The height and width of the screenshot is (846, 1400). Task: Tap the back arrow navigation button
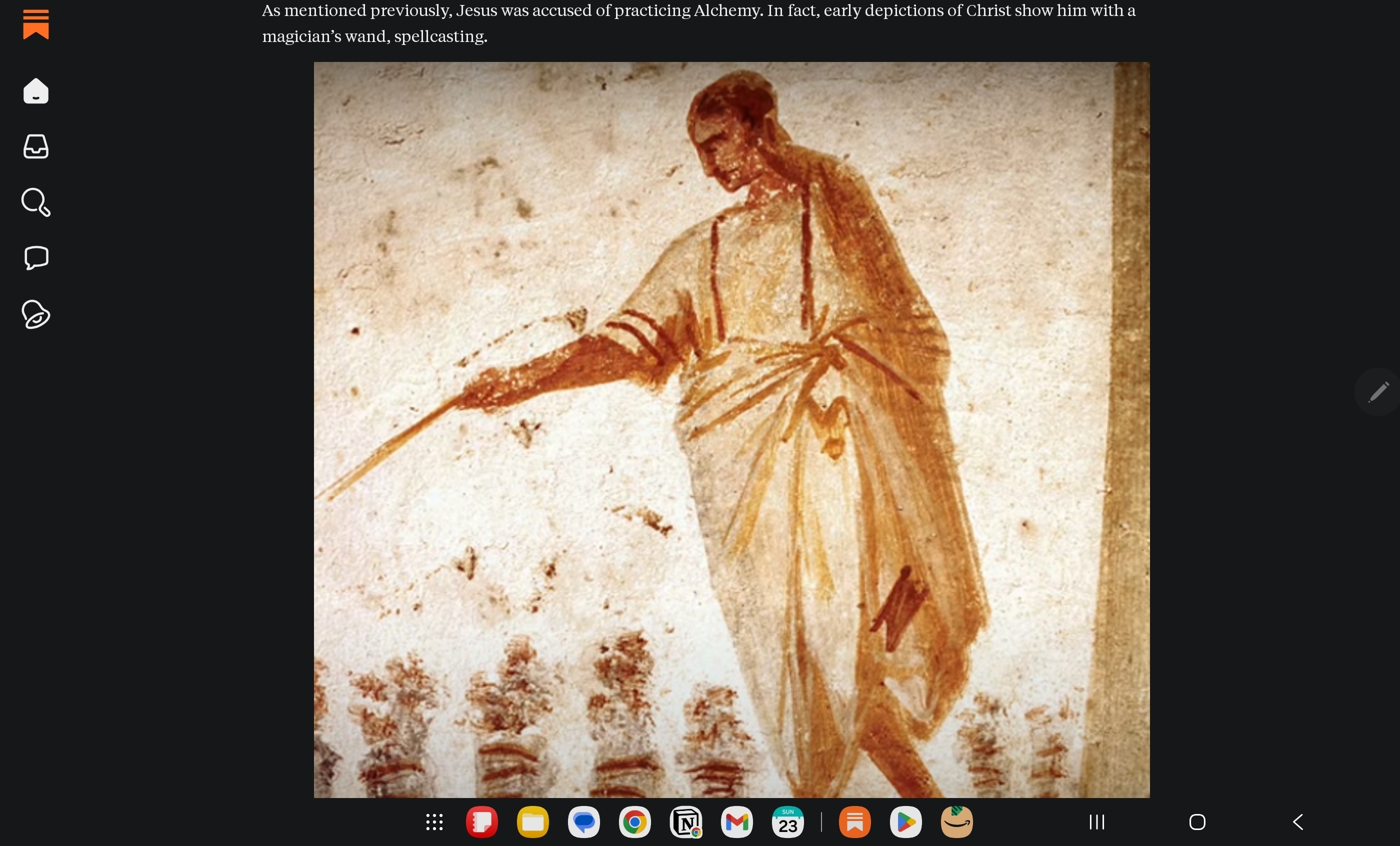tap(1297, 822)
